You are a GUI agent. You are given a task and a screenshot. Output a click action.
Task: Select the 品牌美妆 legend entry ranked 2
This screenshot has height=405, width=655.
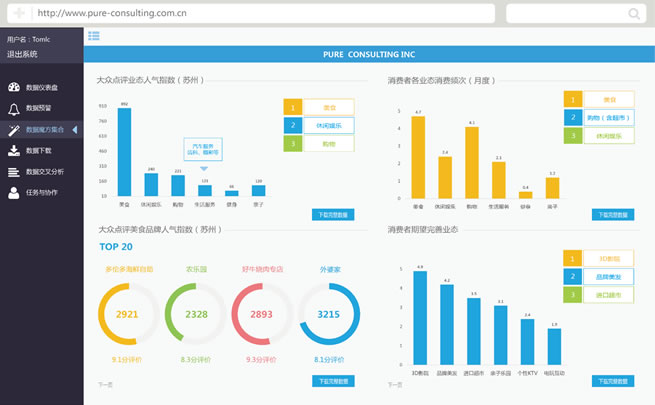point(607,276)
